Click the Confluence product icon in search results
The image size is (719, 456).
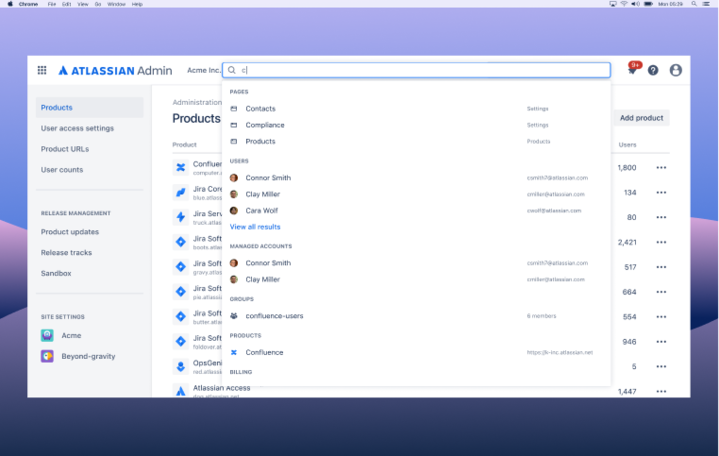(x=234, y=352)
